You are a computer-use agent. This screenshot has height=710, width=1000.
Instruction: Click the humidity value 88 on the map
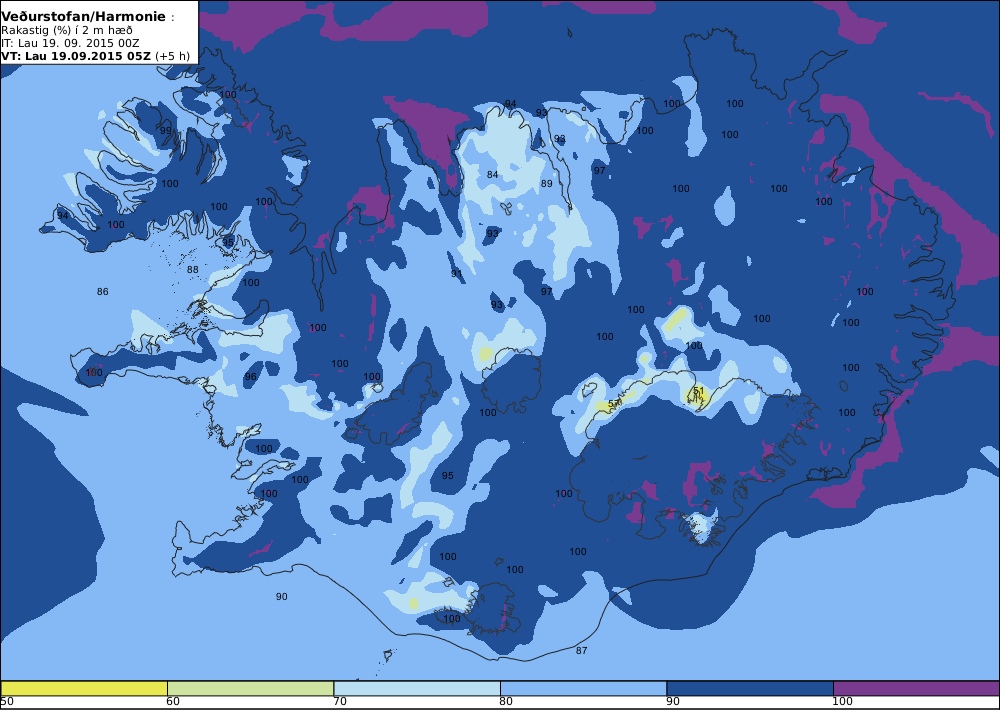pyautogui.click(x=193, y=270)
